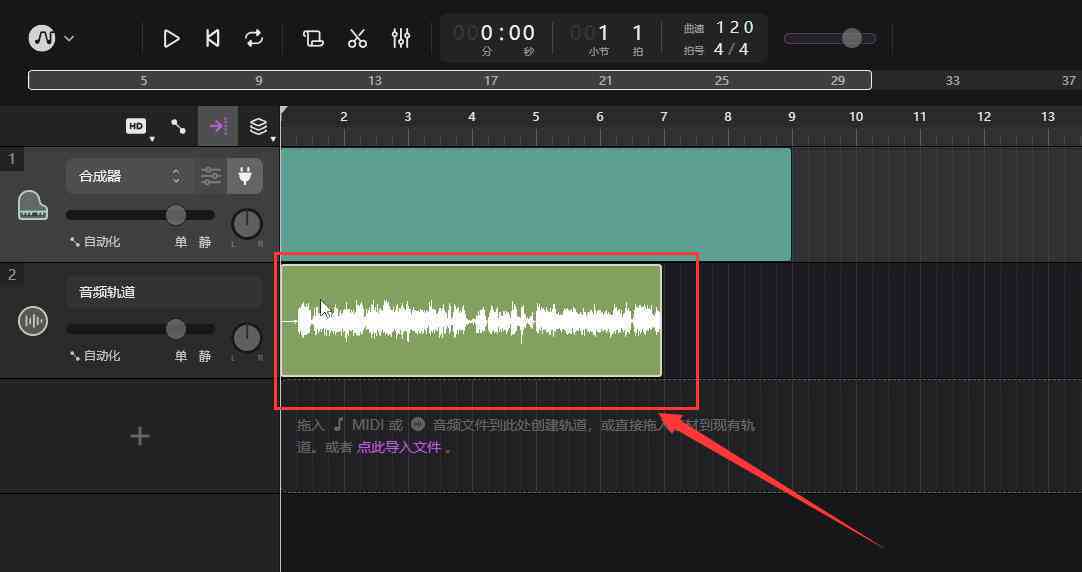Mute the 音频轨道 track with 静

[x=205, y=356]
